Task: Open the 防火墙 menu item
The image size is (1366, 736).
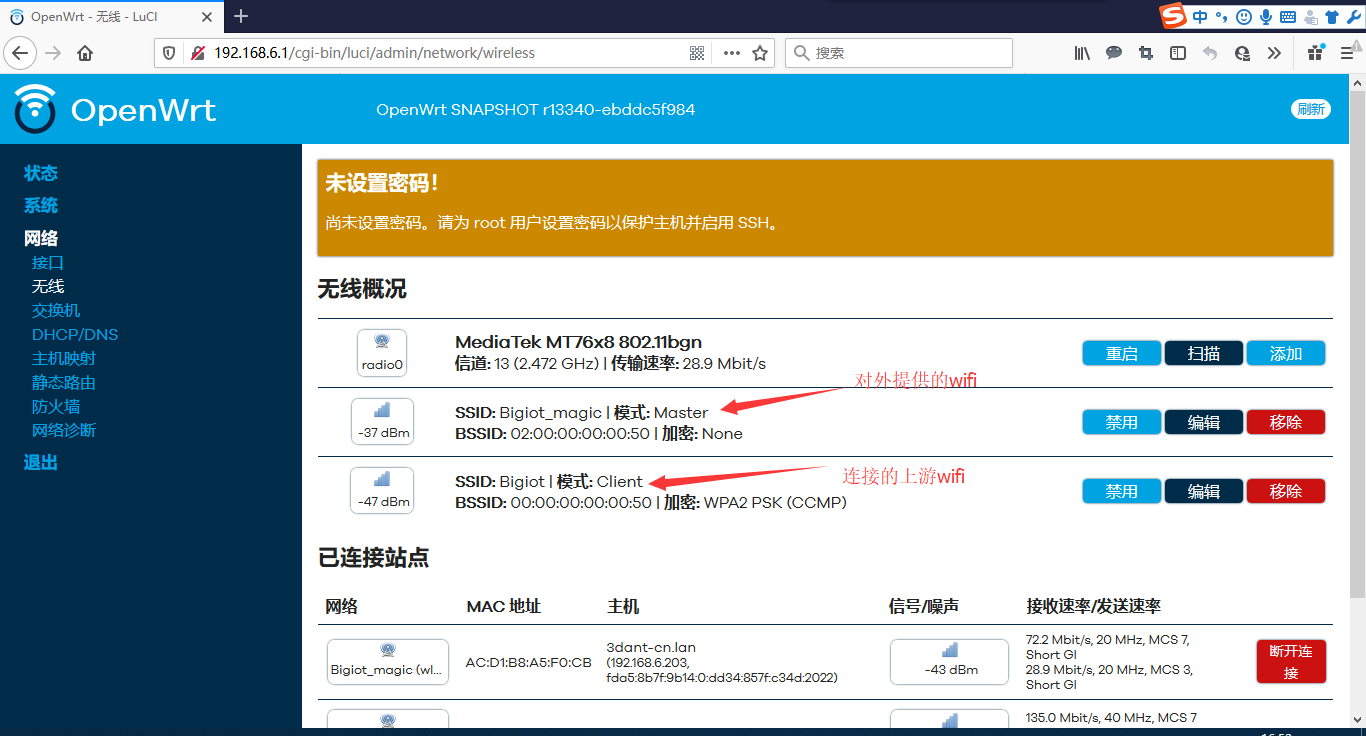Action: pyautogui.click(x=56, y=406)
